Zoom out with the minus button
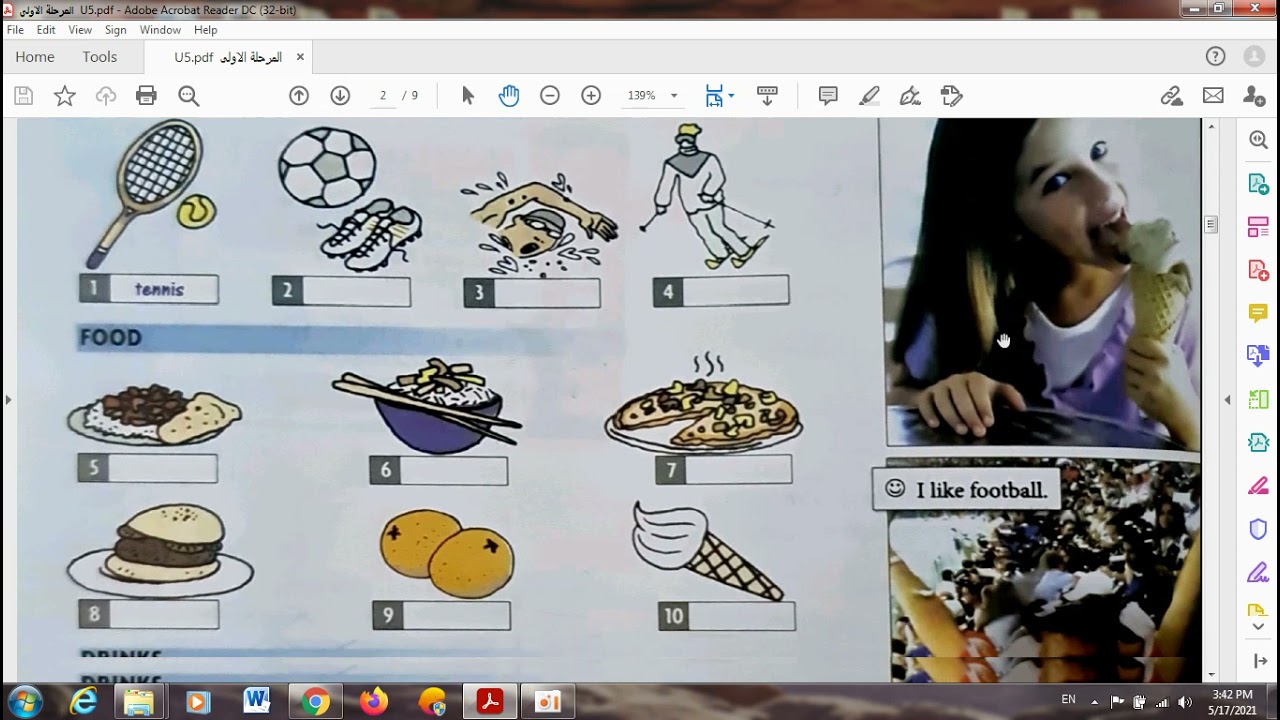This screenshot has height=720, width=1280. pyautogui.click(x=550, y=96)
